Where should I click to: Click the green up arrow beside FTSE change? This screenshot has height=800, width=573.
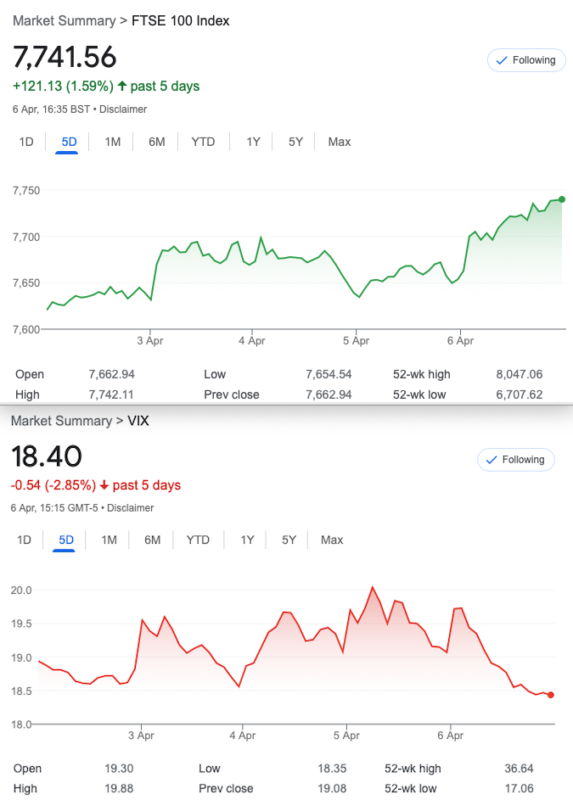122,86
